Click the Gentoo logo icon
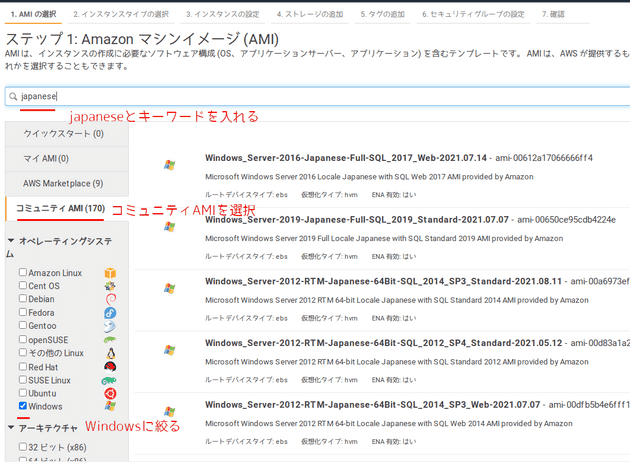Viewport: 630px width, 472px height. (110, 326)
